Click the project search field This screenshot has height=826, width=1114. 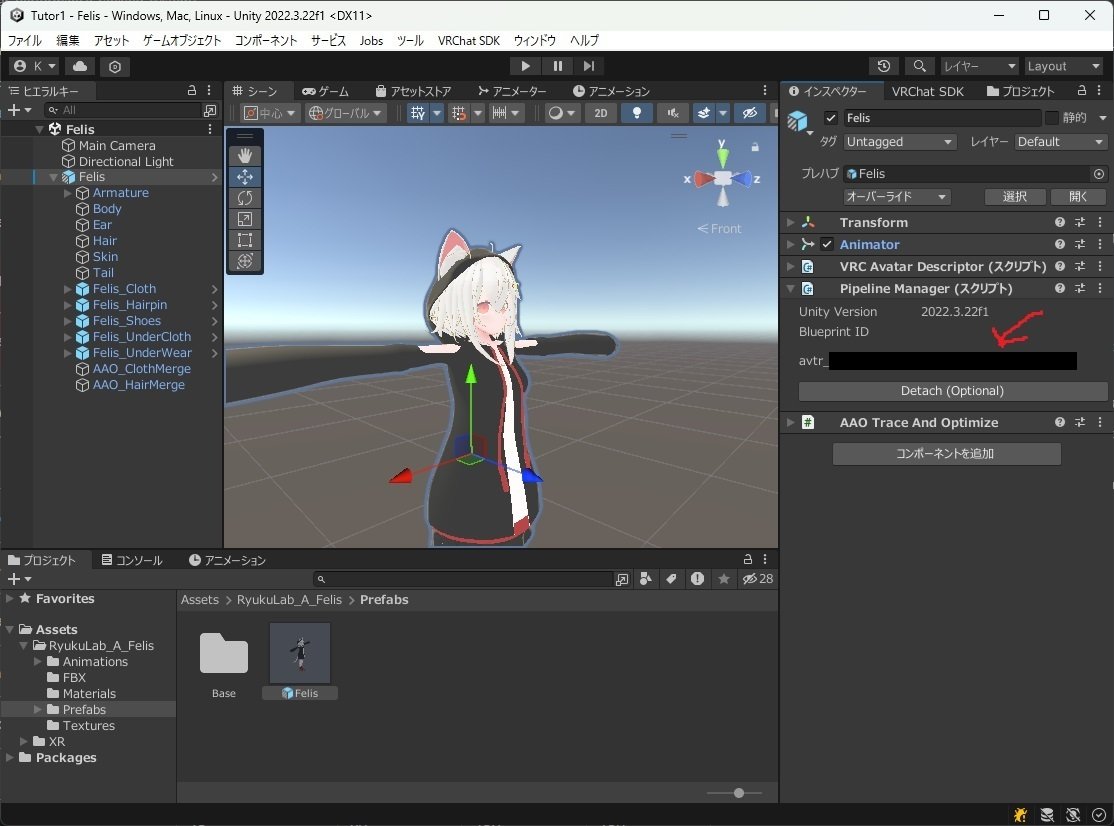[x=464, y=580]
